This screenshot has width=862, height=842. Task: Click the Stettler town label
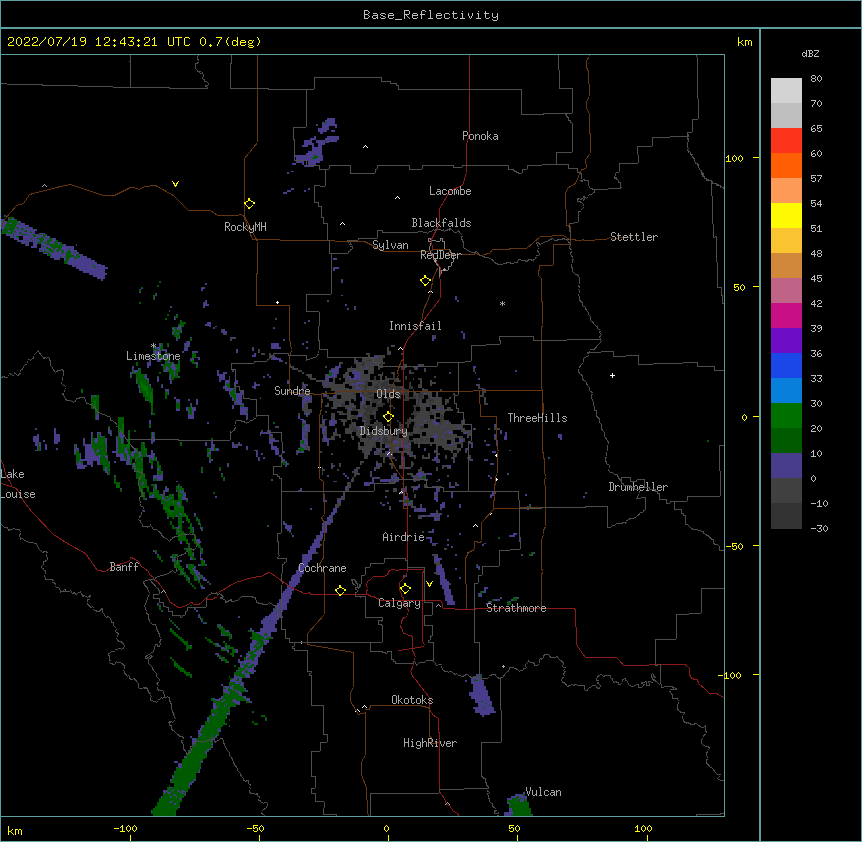[x=634, y=237]
